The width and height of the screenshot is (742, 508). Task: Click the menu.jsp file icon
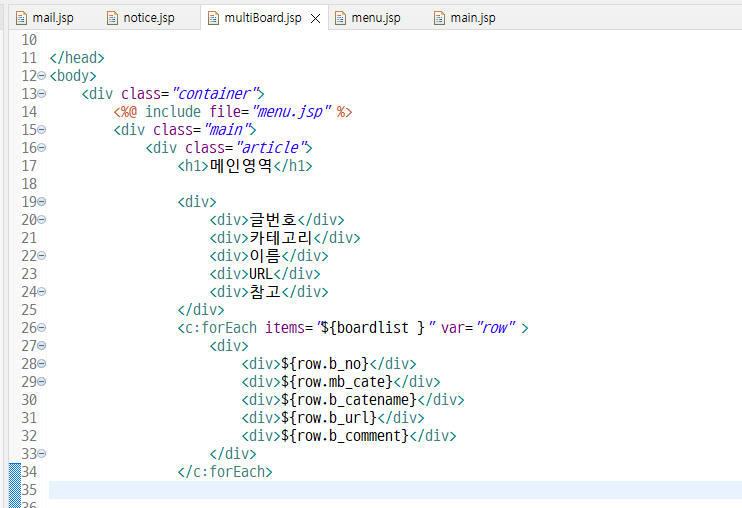point(340,18)
